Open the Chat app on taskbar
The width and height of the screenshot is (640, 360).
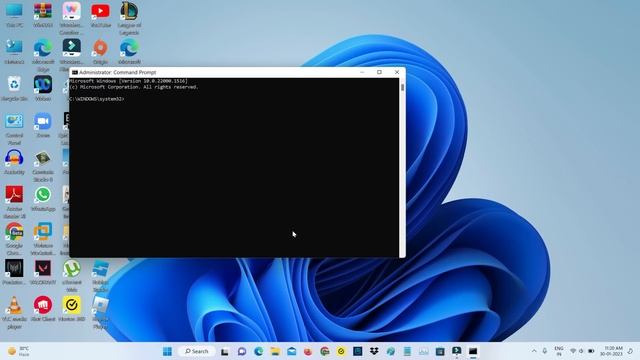click(x=242, y=351)
